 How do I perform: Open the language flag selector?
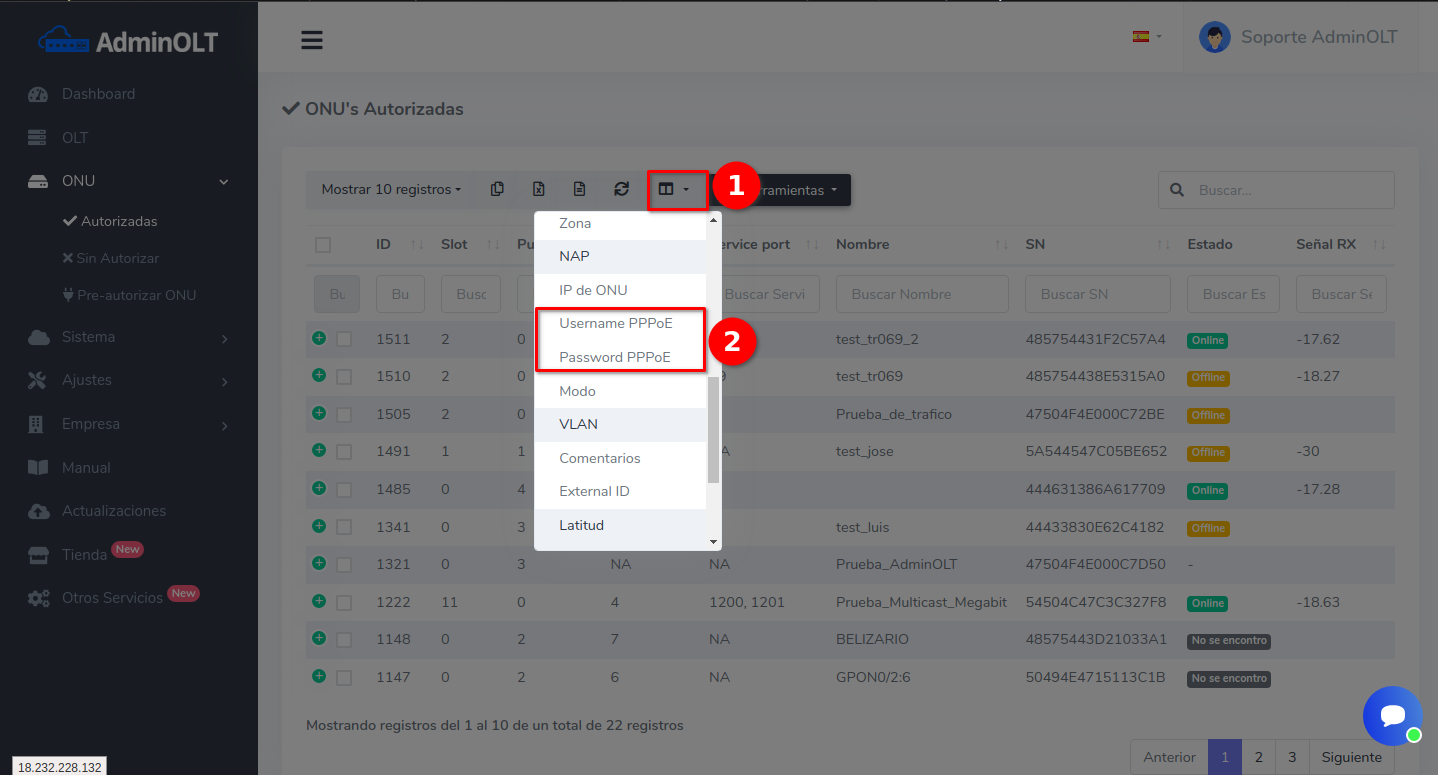(1146, 37)
